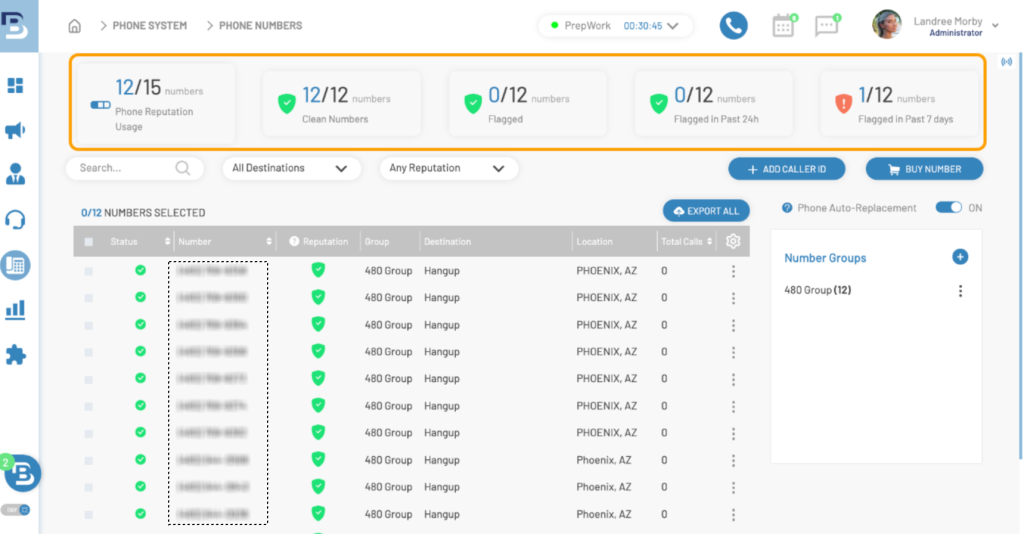The height and width of the screenshot is (534, 1024).
Task: Click third row's three-dot actions menu
Action: pyautogui.click(x=733, y=325)
